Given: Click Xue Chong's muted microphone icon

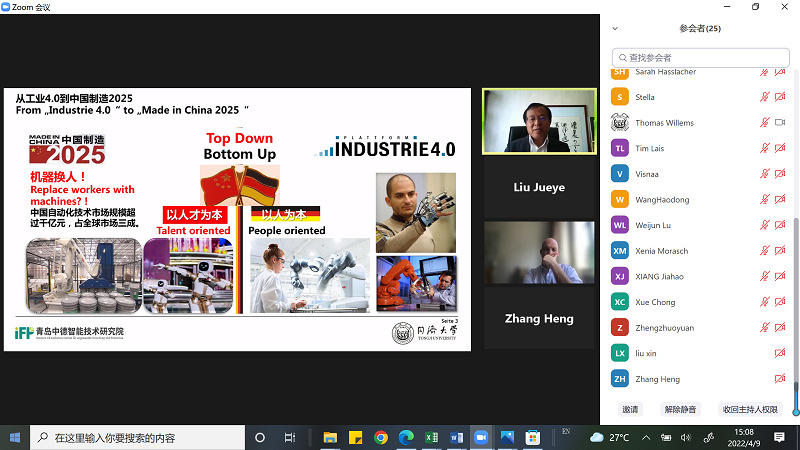Looking at the screenshot, I should tap(764, 302).
